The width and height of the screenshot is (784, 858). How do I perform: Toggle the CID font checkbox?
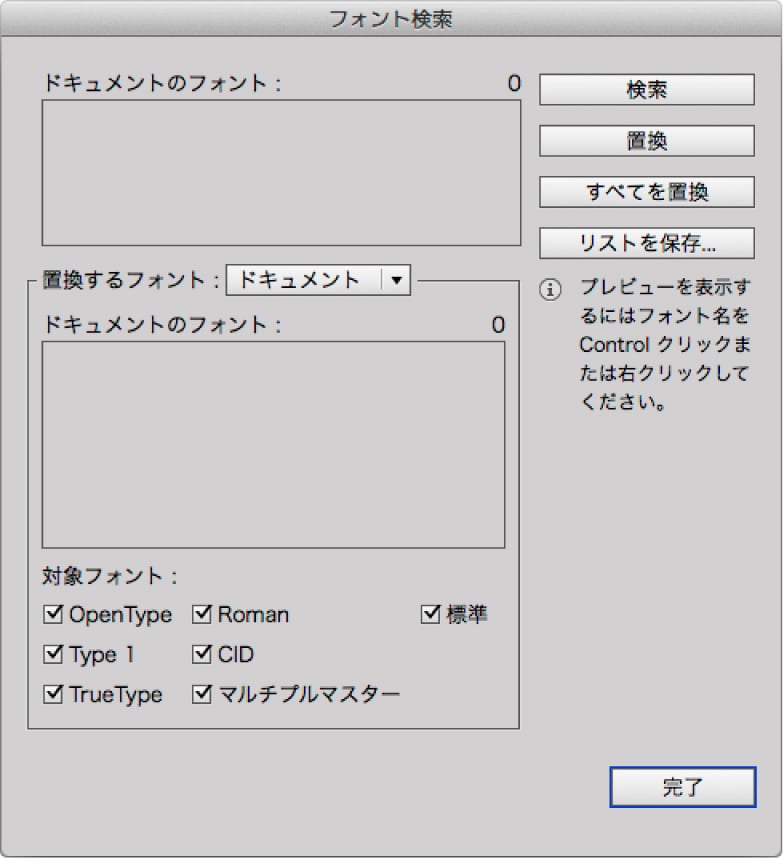[202, 655]
